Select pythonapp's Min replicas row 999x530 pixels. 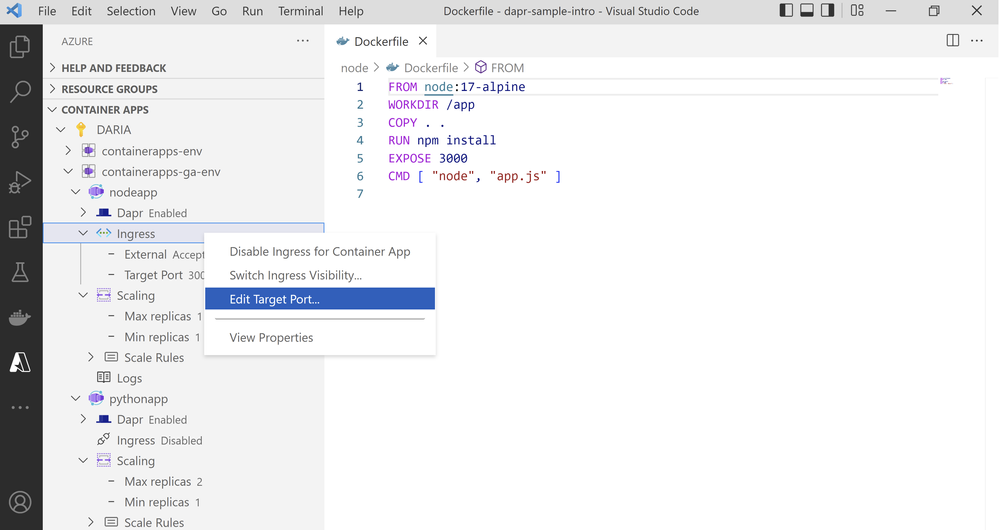[183, 502]
